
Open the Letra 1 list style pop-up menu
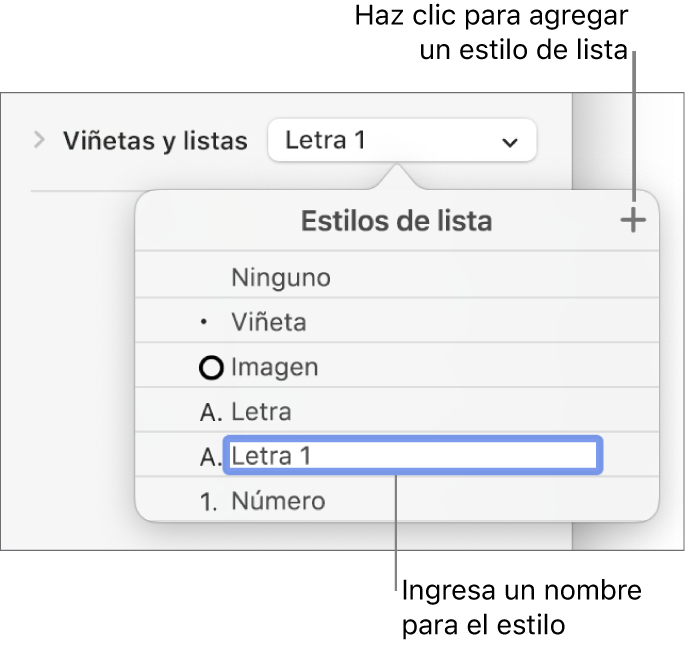(x=400, y=141)
